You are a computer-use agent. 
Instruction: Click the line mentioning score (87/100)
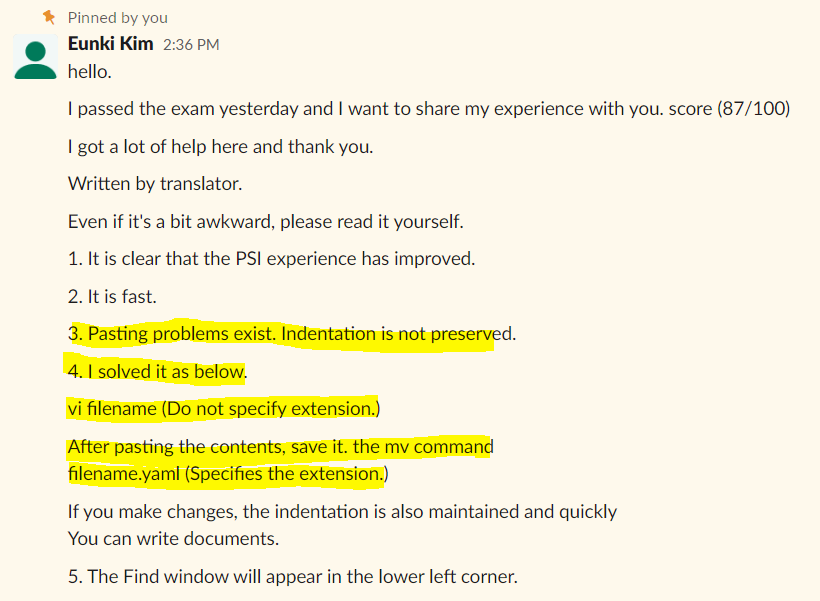[x=428, y=109]
